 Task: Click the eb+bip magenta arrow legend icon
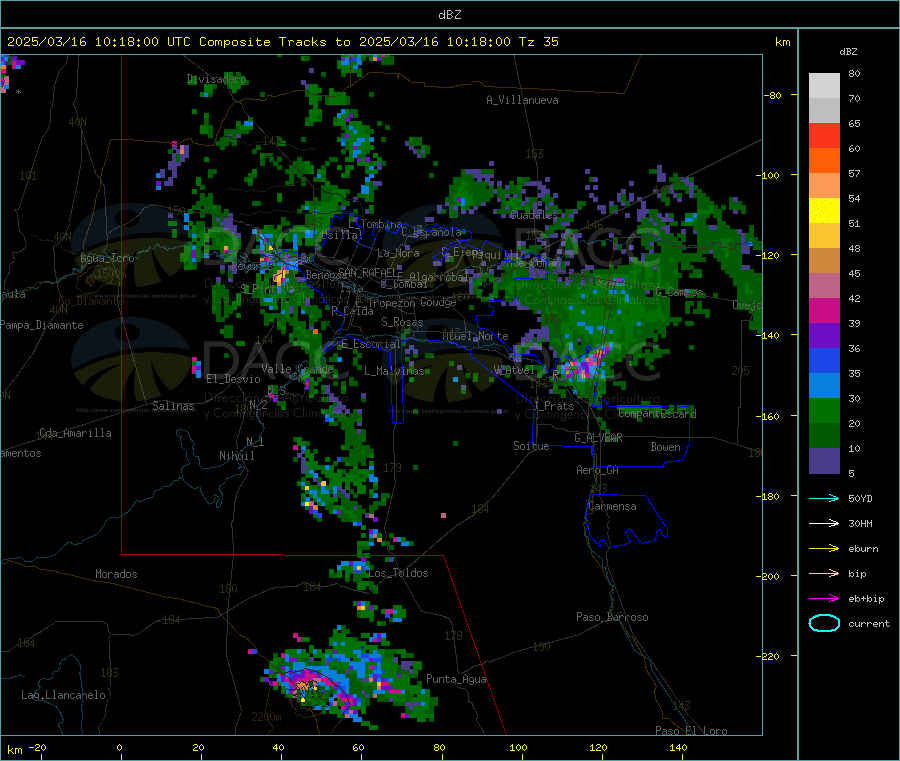pos(824,599)
